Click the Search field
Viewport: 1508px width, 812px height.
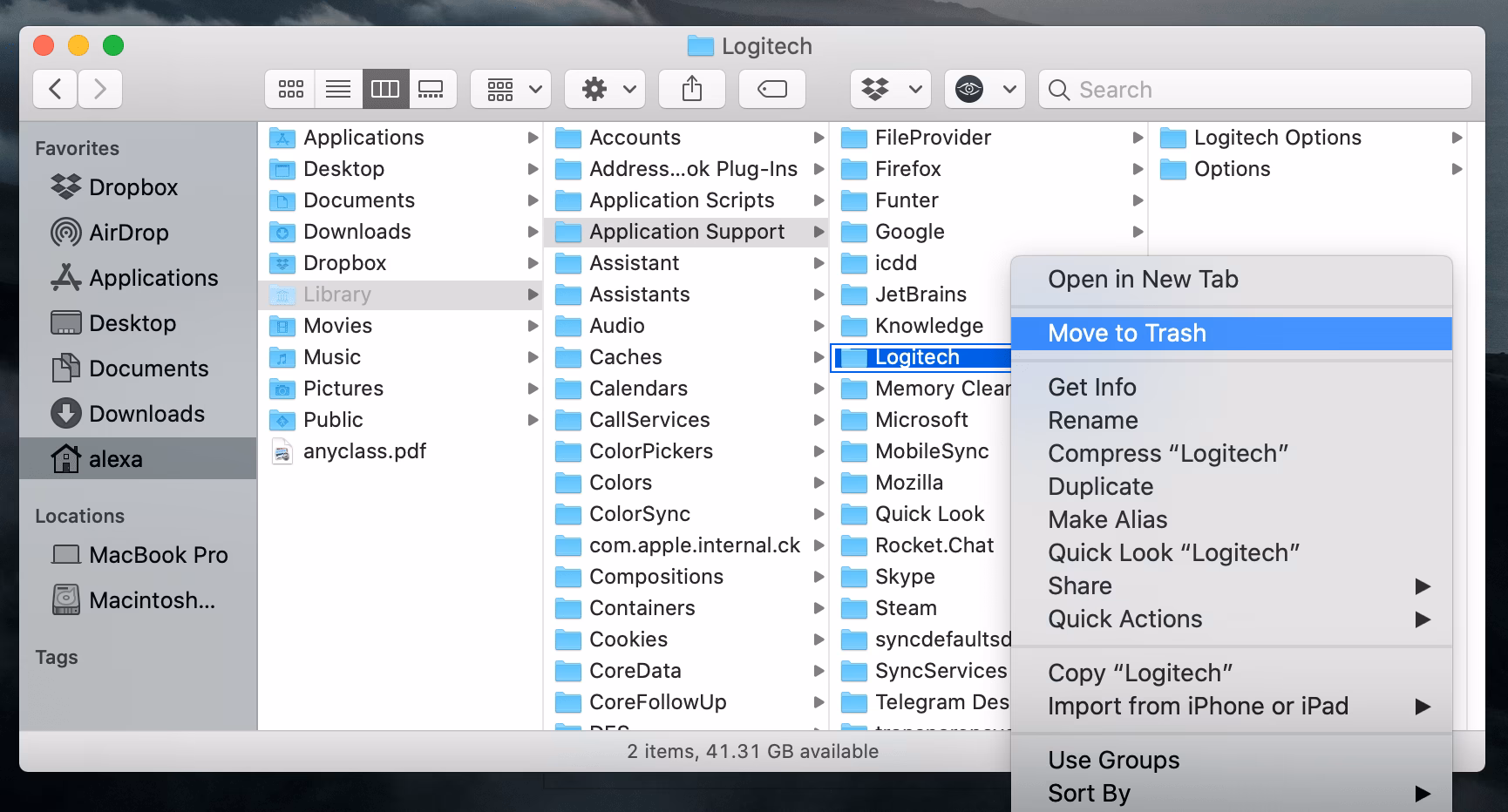1255,89
